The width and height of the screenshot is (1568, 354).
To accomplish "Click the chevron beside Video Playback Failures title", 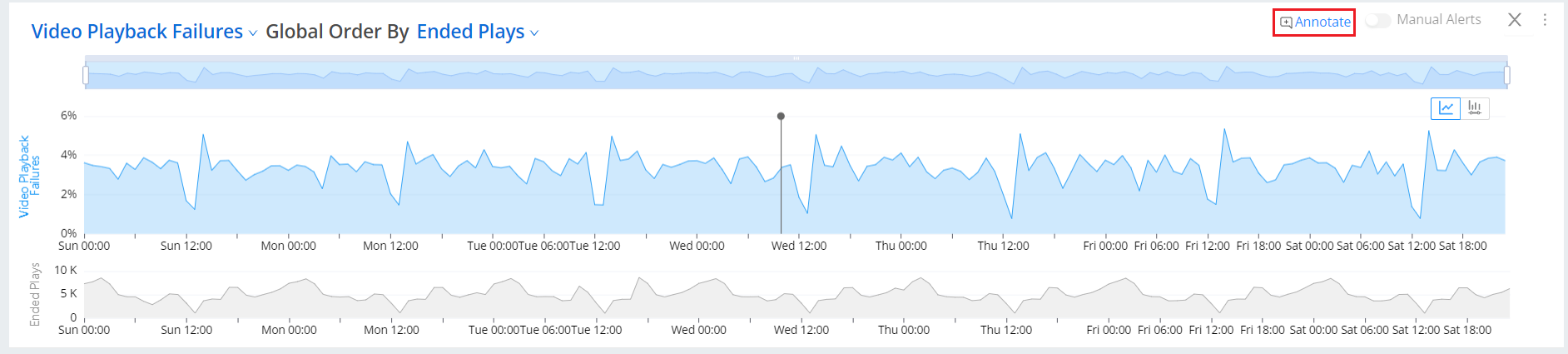I will pyautogui.click(x=253, y=33).
